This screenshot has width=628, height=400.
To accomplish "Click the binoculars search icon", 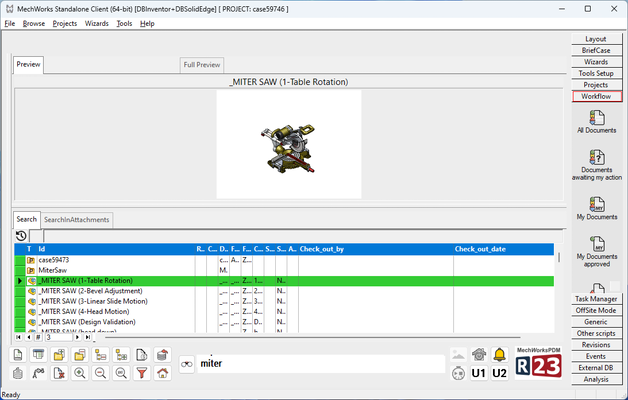I will click(x=187, y=364).
